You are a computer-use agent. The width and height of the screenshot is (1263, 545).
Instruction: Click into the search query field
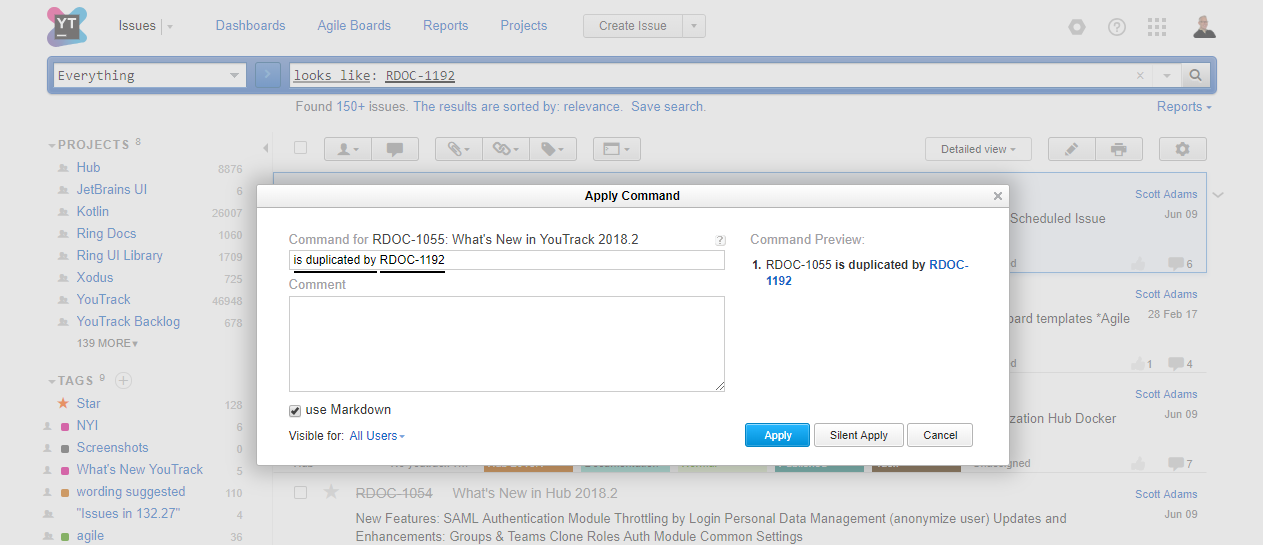[x=710, y=75]
